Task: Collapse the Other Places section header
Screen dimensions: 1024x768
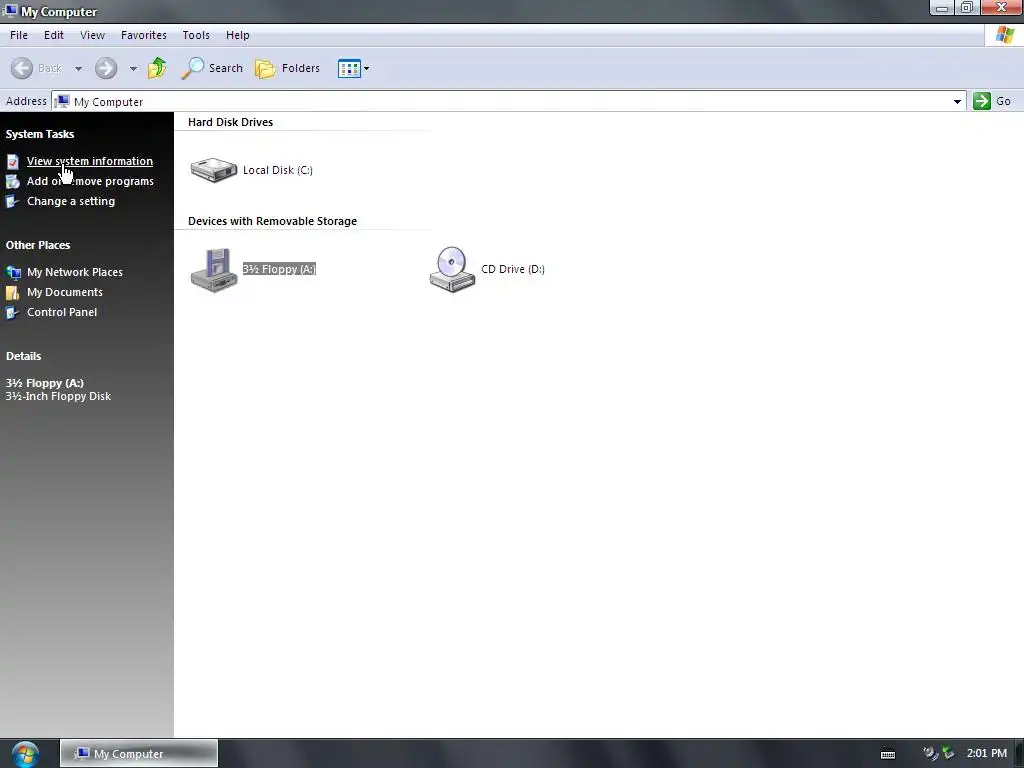Action: pos(38,245)
